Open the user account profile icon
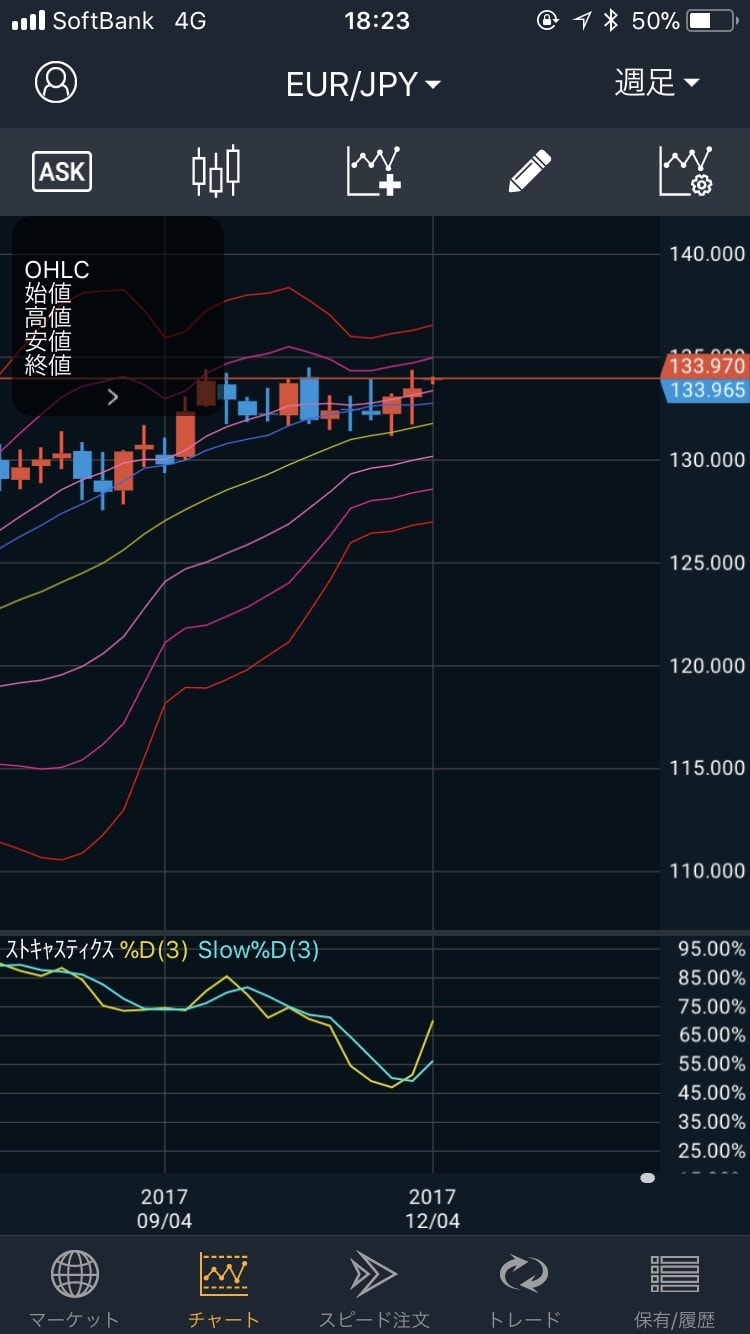This screenshot has height=1334, width=750. click(x=56, y=82)
